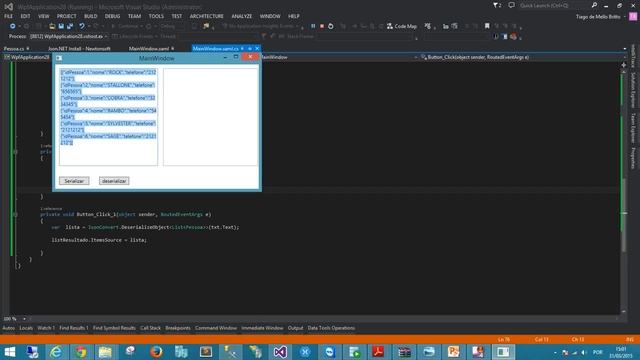Open the Output panel tab
640x360 pixels.
click(296, 328)
